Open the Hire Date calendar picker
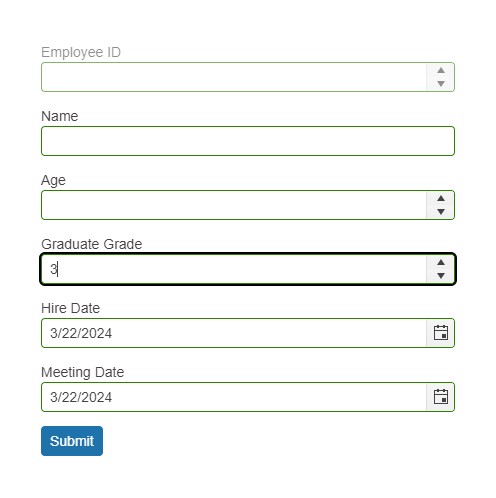 (440, 333)
